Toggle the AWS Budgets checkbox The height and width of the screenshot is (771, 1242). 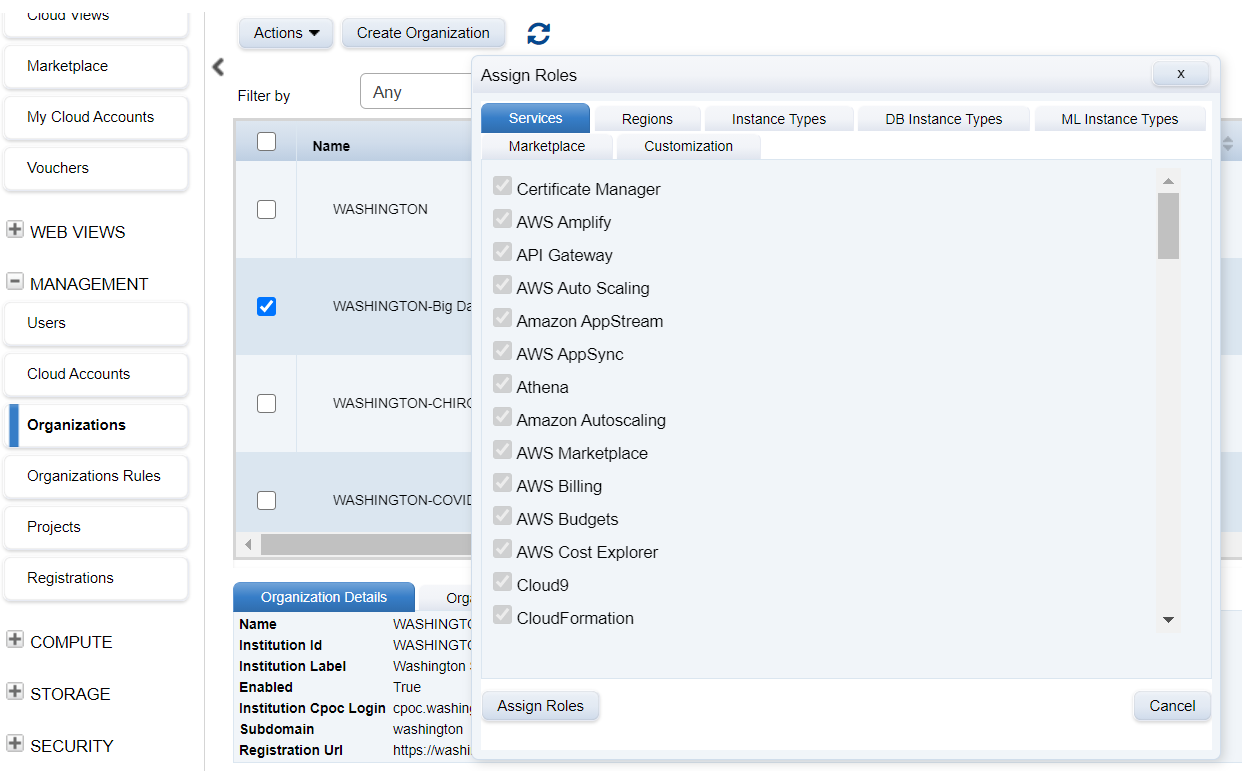(502, 516)
